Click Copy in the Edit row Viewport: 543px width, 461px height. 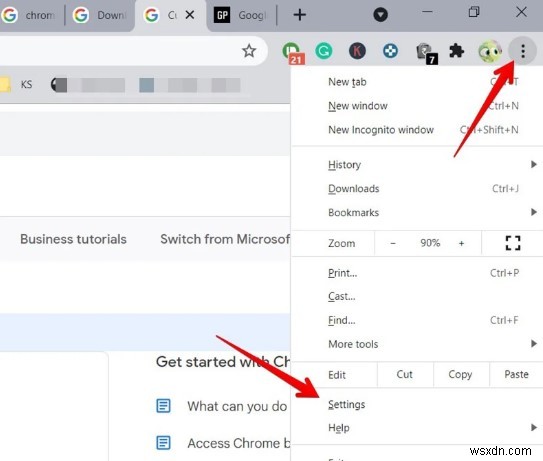[x=461, y=374]
